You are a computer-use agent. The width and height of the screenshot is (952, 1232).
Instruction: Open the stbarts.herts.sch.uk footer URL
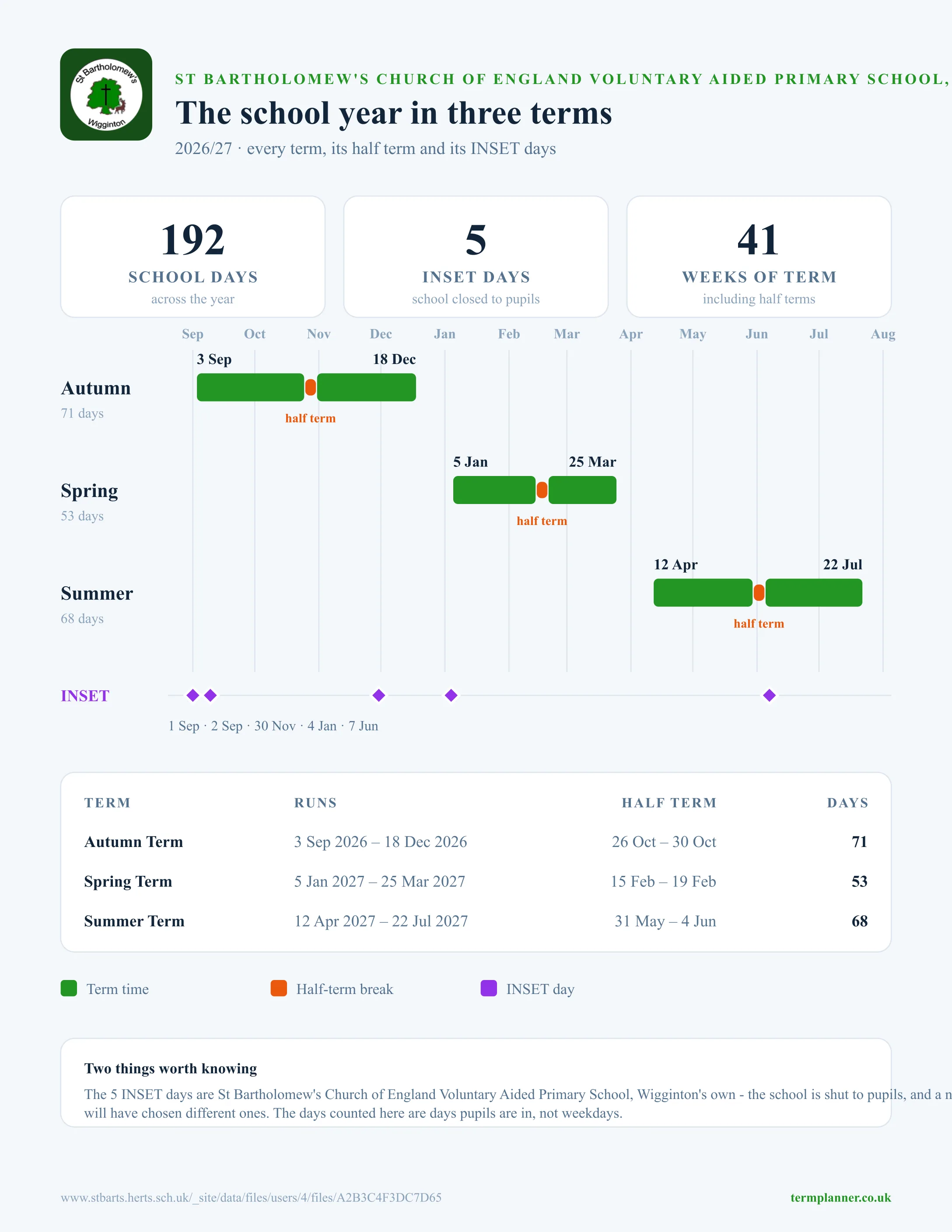[x=251, y=1197]
